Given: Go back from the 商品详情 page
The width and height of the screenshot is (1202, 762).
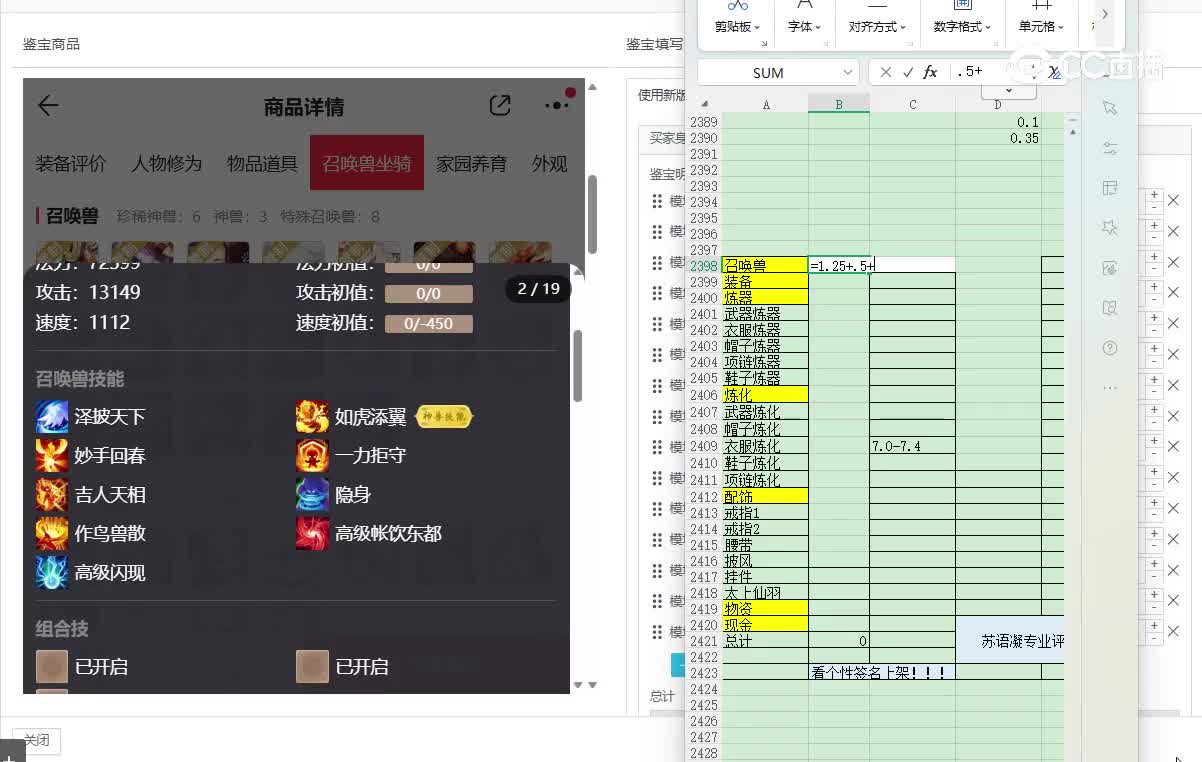Looking at the screenshot, I should coord(48,105).
